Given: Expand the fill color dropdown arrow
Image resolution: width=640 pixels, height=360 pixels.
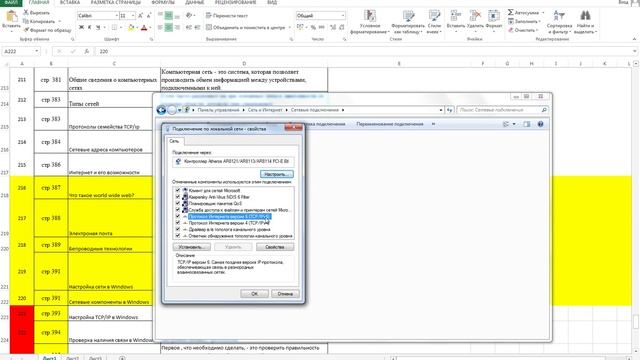Looking at the screenshot, I should tap(137, 27).
